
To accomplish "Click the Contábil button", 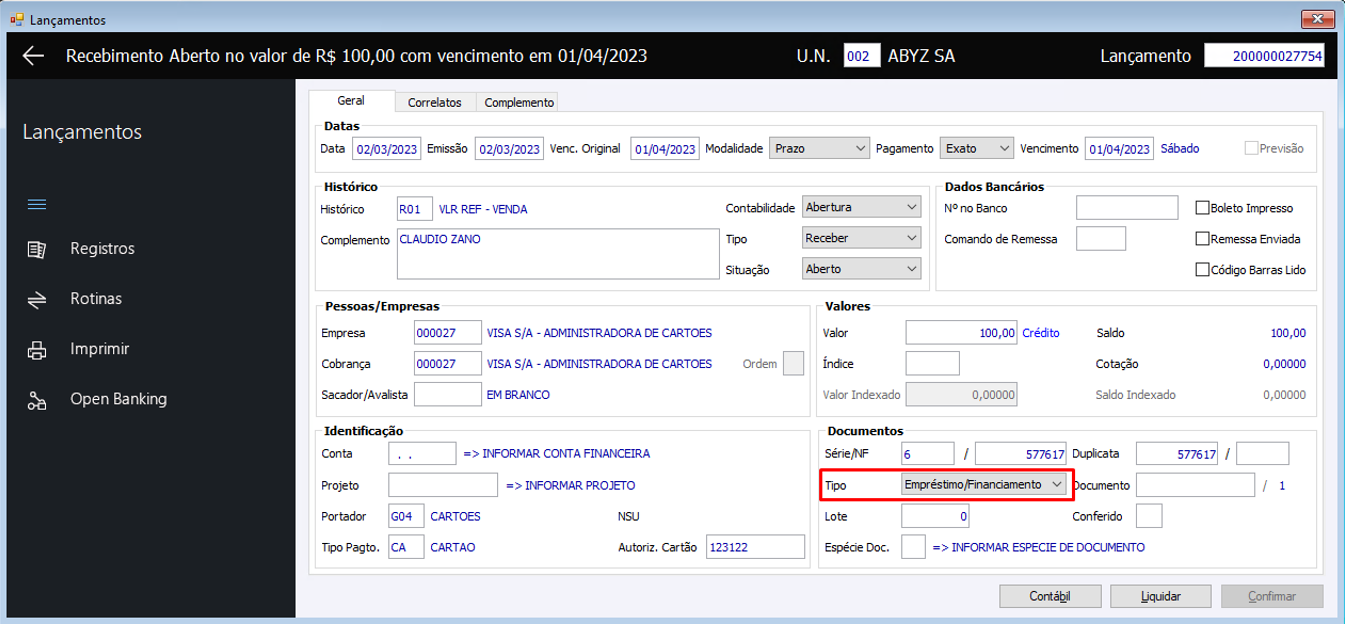I will [x=1050, y=596].
